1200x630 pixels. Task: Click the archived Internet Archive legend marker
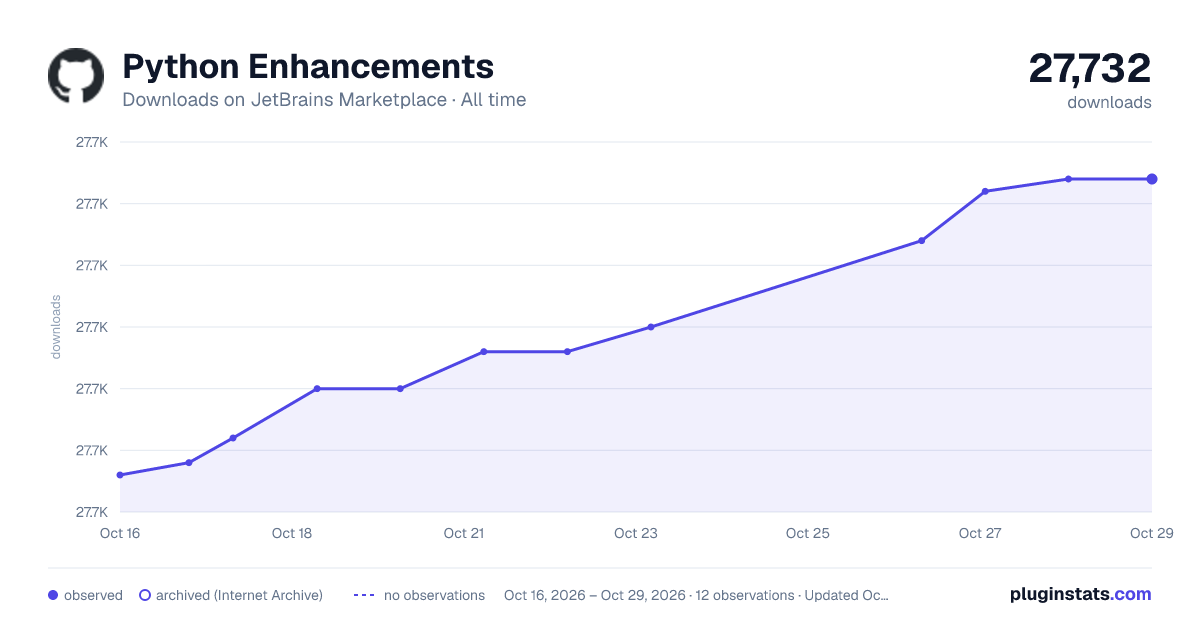pos(145,595)
